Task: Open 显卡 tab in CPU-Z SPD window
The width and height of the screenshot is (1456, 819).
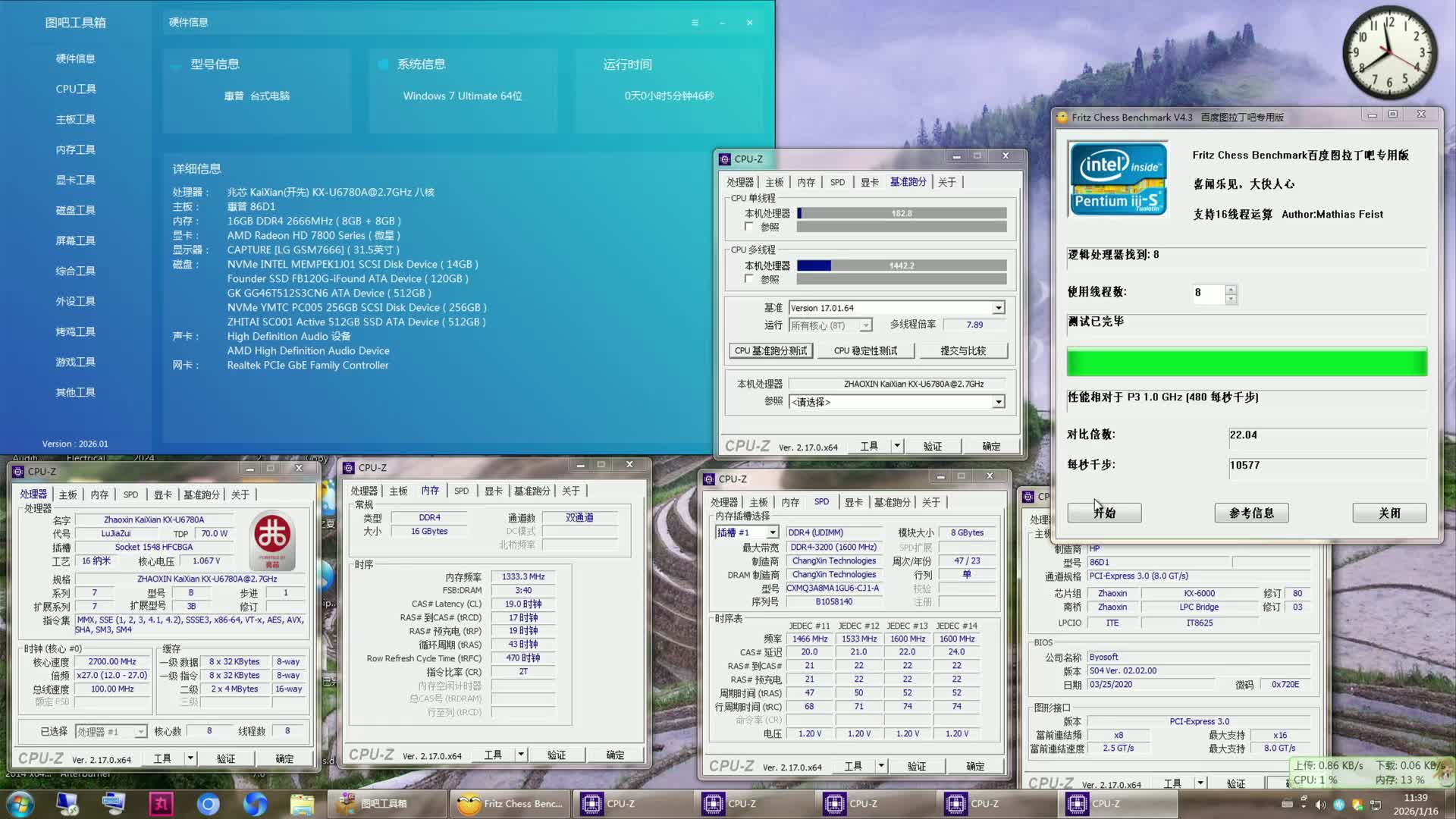Action: click(x=854, y=502)
